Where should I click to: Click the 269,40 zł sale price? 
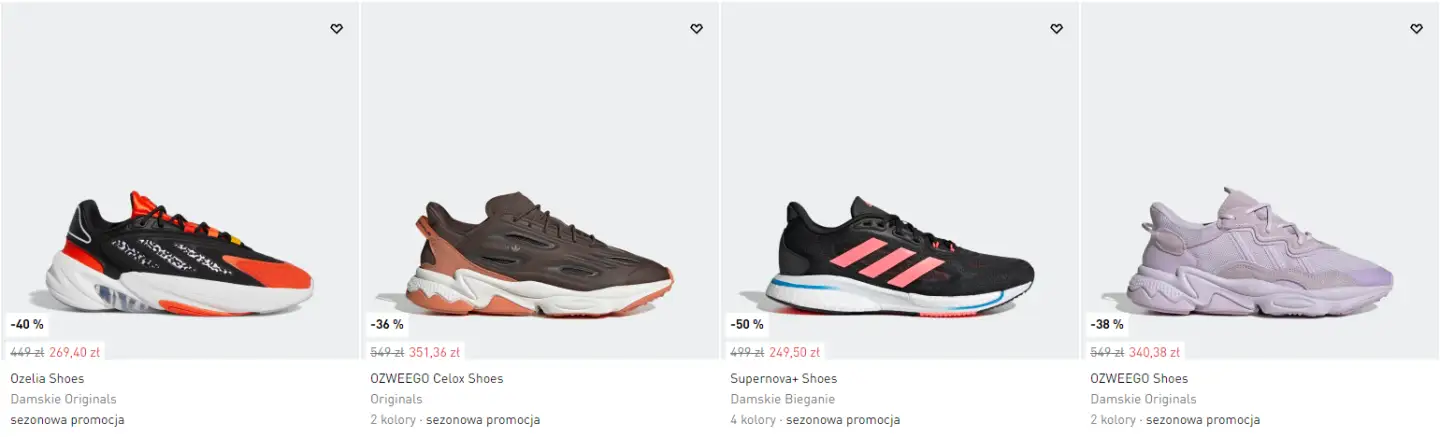(x=75, y=352)
